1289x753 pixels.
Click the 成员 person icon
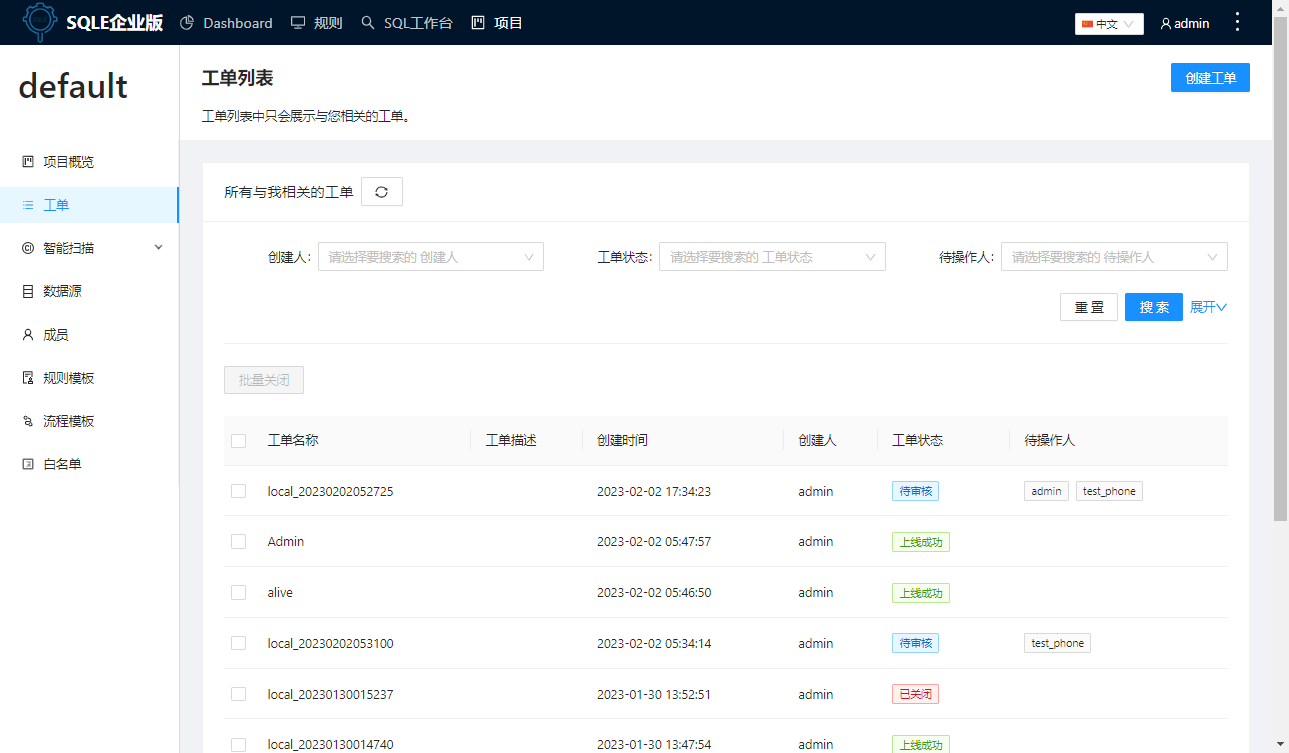tap(28, 335)
